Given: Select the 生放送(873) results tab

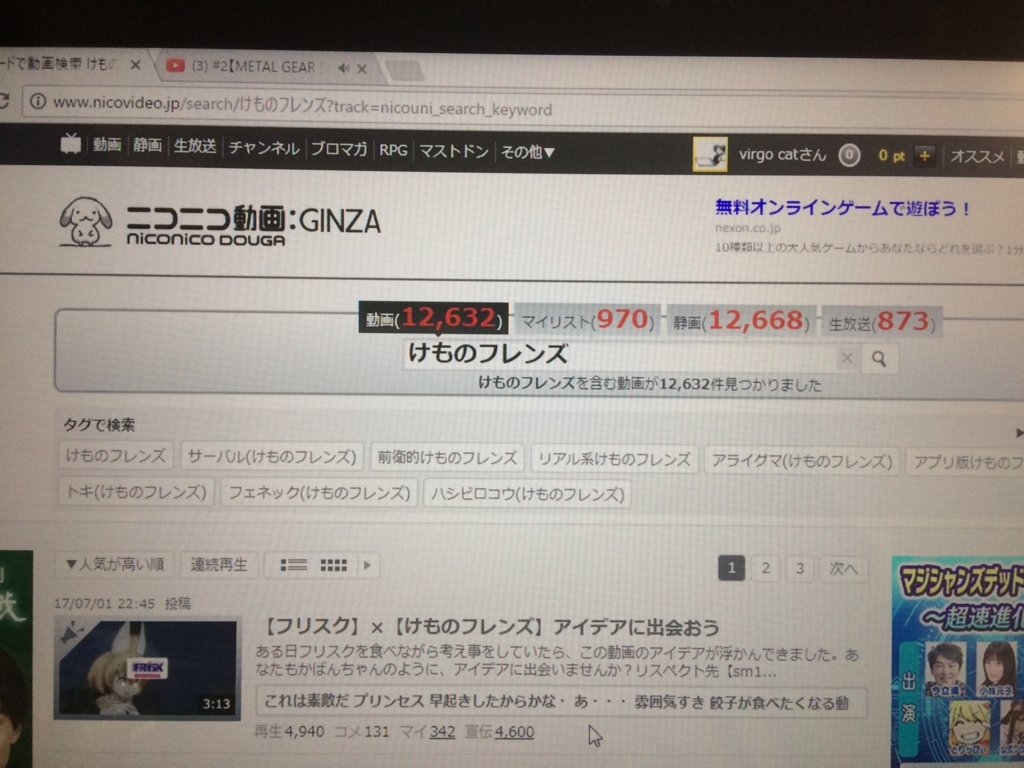Looking at the screenshot, I should 882,322.
